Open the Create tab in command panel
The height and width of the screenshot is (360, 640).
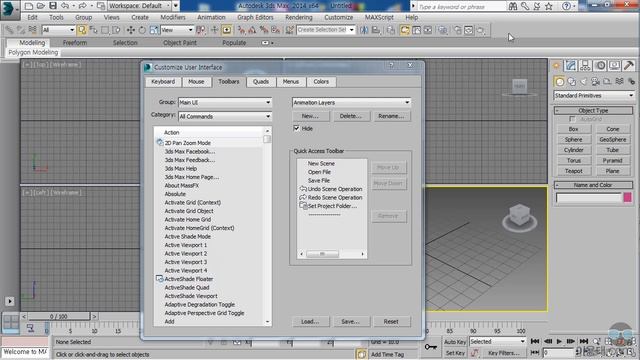click(x=556, y=65)
